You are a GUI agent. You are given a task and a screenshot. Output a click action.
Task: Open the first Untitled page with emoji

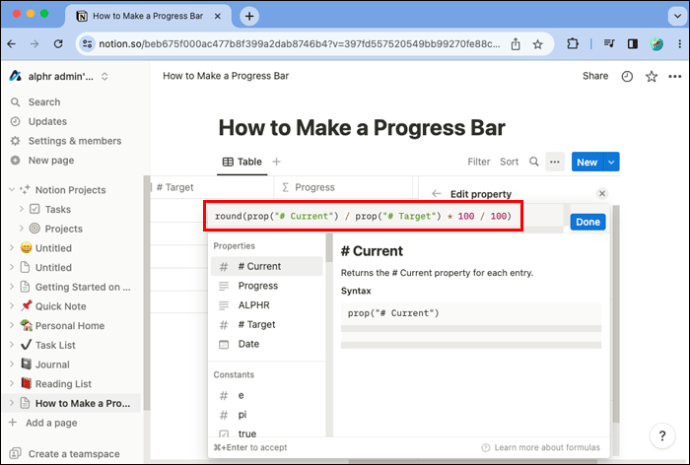(x=53, y=248)
